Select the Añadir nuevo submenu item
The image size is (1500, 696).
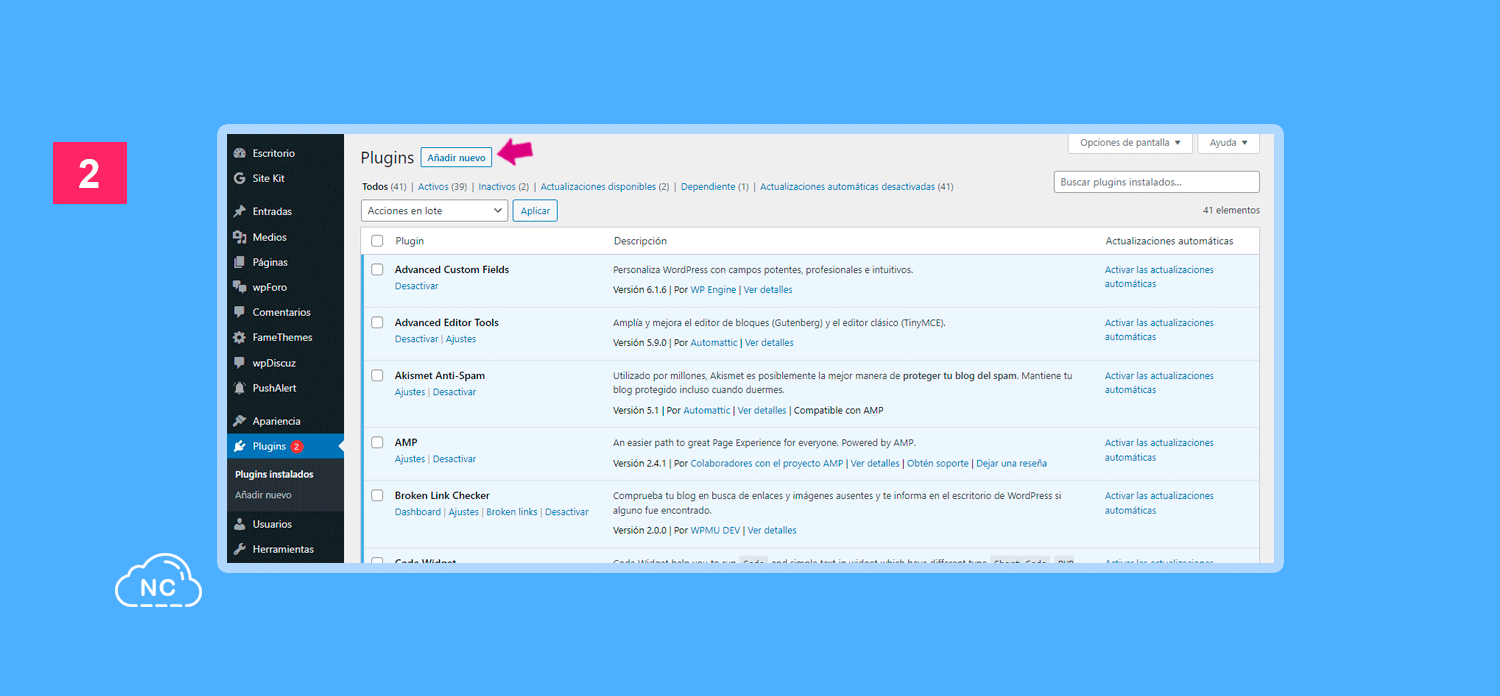point(263,495)
